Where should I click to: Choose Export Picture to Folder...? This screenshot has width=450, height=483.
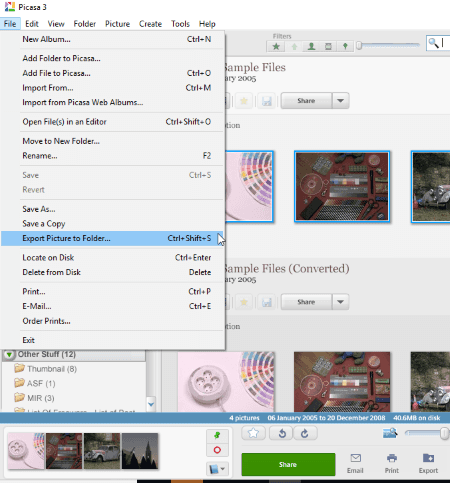(112, 238)
